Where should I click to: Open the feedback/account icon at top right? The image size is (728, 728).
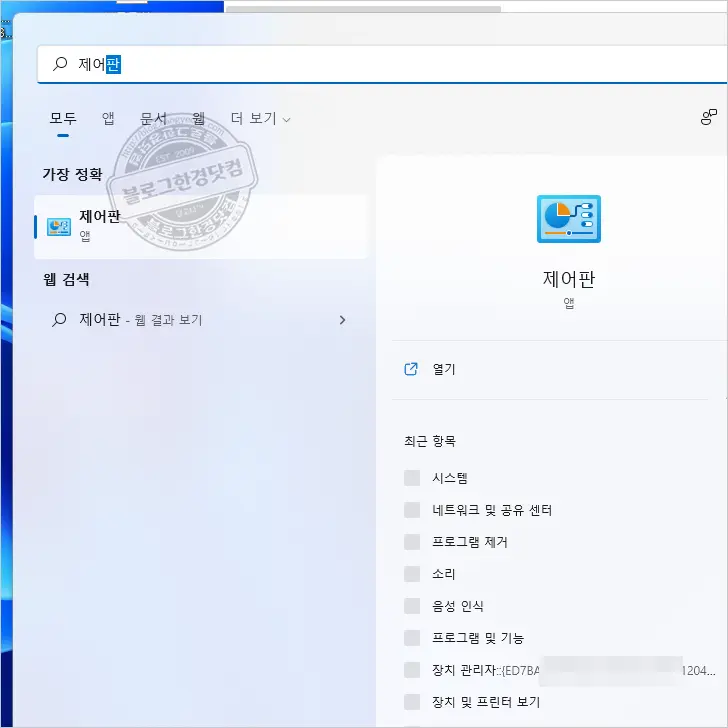[x=708, y=117]
